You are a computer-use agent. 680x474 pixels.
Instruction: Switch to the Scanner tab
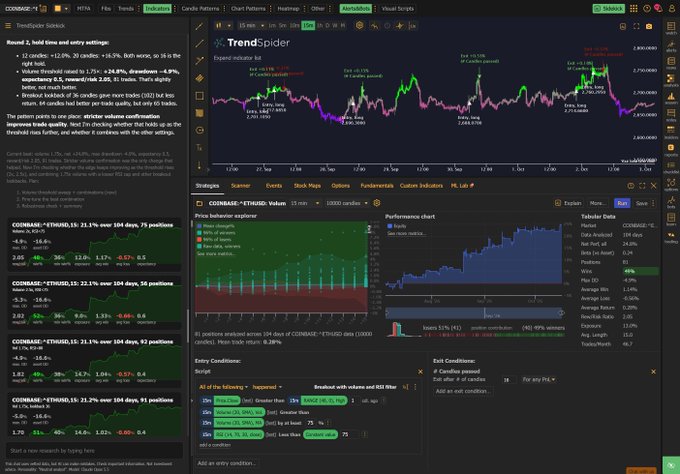pyautogui.click(x=240, y=186)
